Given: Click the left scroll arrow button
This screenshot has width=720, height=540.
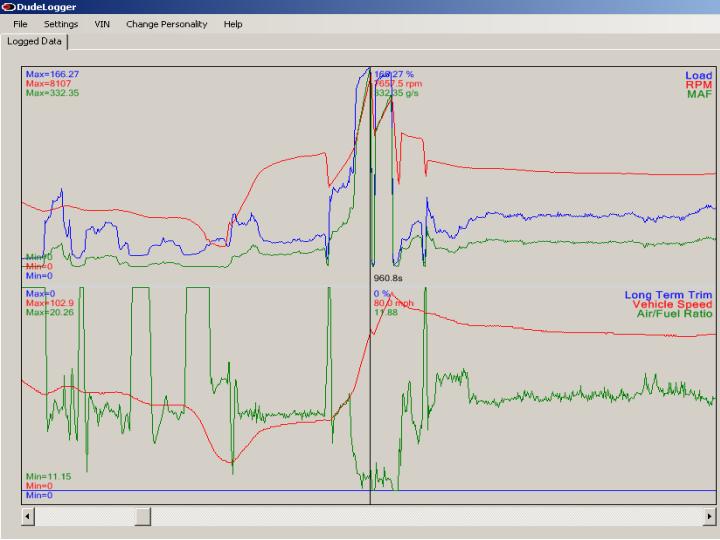Looking at the screenshot, I should [28, 517].
